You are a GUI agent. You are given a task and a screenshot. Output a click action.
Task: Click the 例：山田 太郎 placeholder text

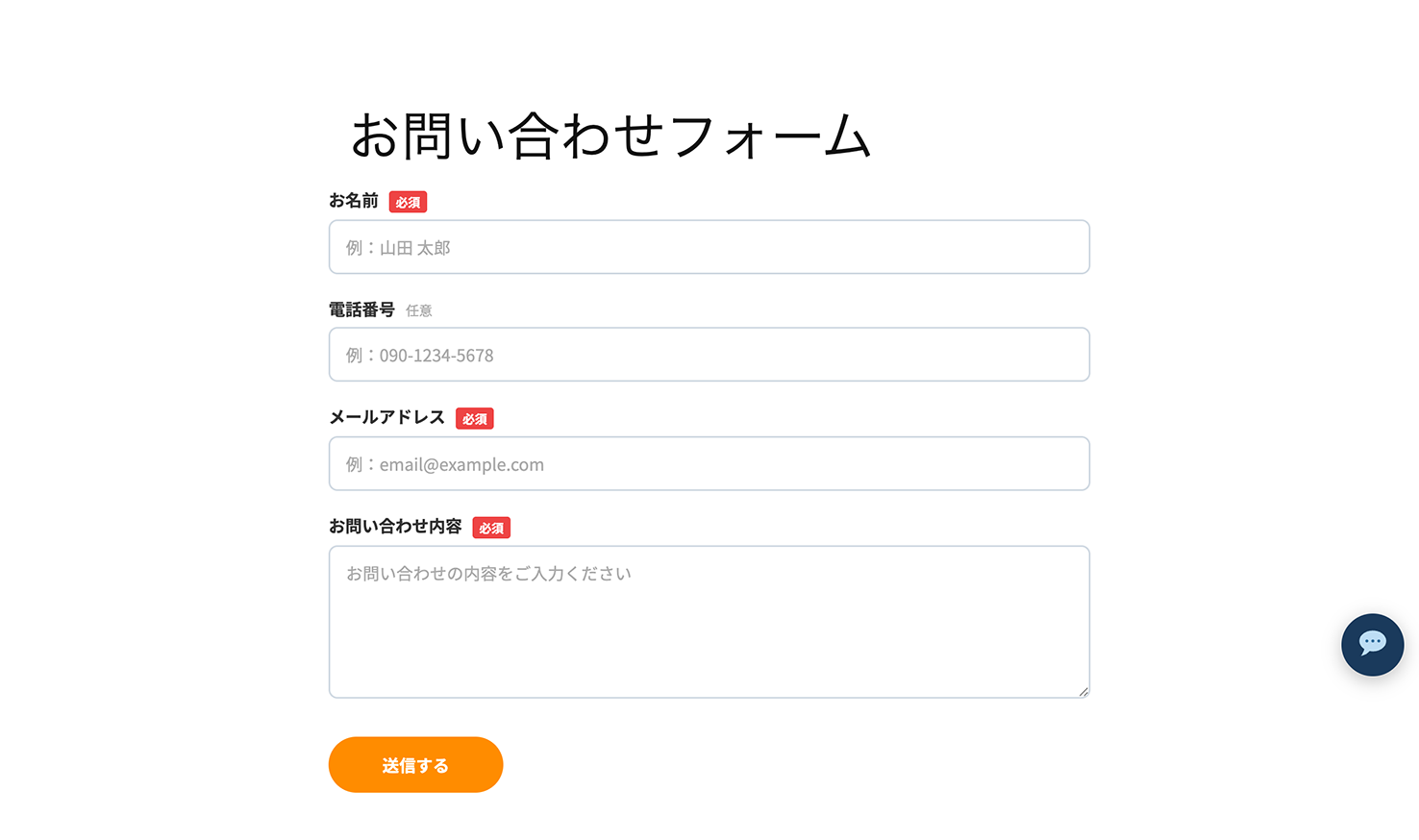pyautogui.click(x=398, y=248)
